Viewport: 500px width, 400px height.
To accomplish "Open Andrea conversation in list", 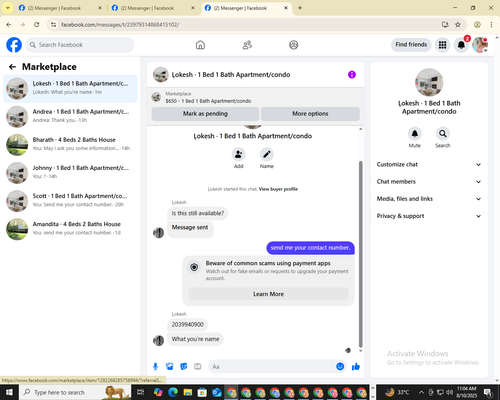I will coord(70,116).
